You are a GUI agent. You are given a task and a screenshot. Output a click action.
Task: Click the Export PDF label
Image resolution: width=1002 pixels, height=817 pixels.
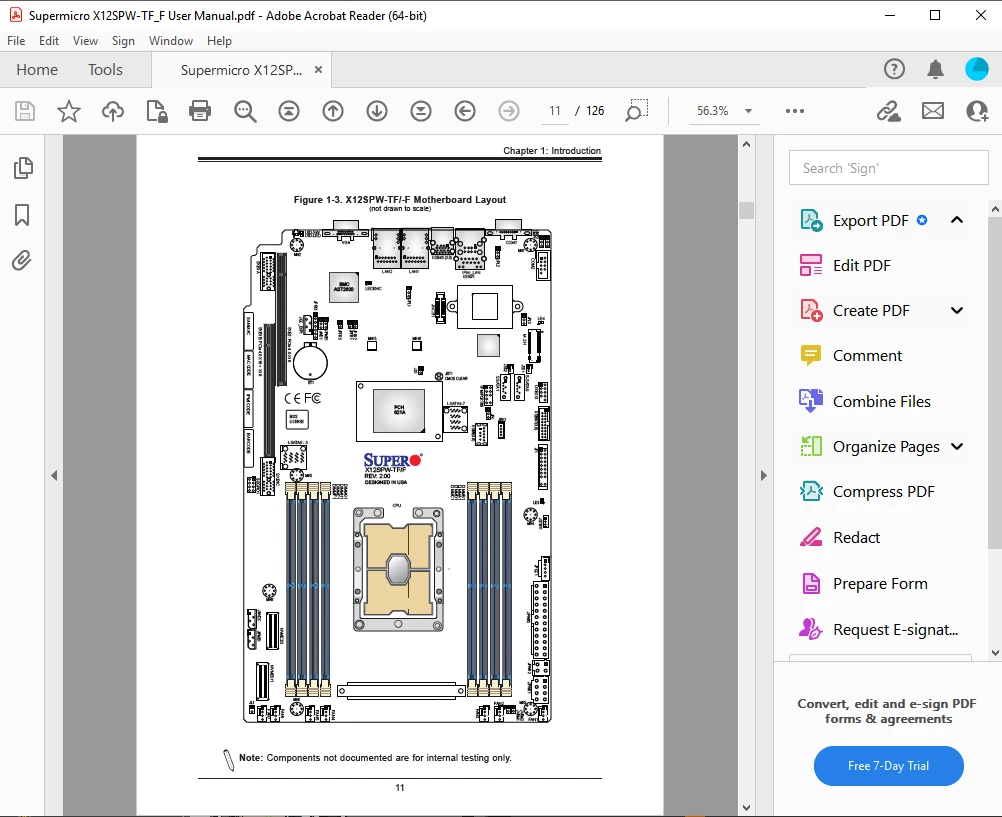(x=870, y=221)
